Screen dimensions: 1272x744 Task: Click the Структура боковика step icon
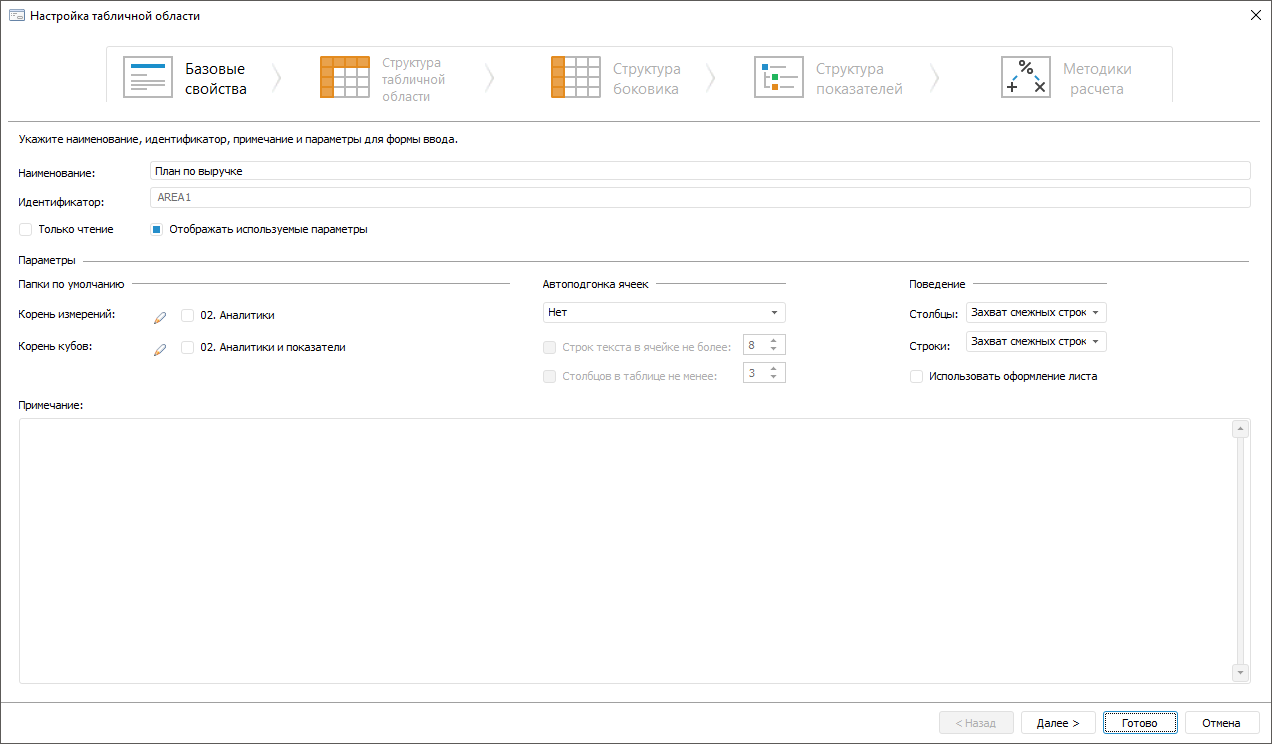576,77
